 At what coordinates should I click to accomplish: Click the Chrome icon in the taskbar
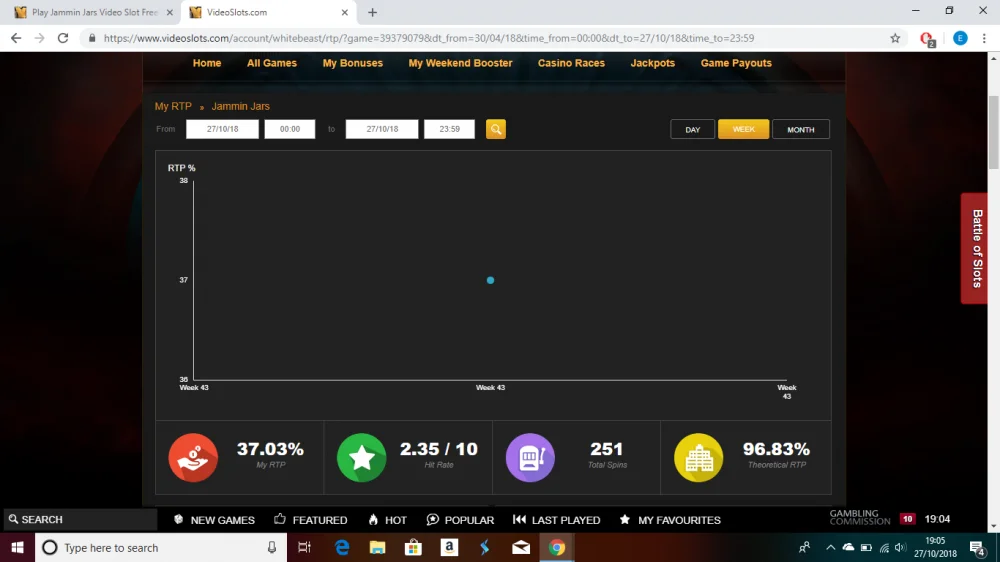point(557,547)
